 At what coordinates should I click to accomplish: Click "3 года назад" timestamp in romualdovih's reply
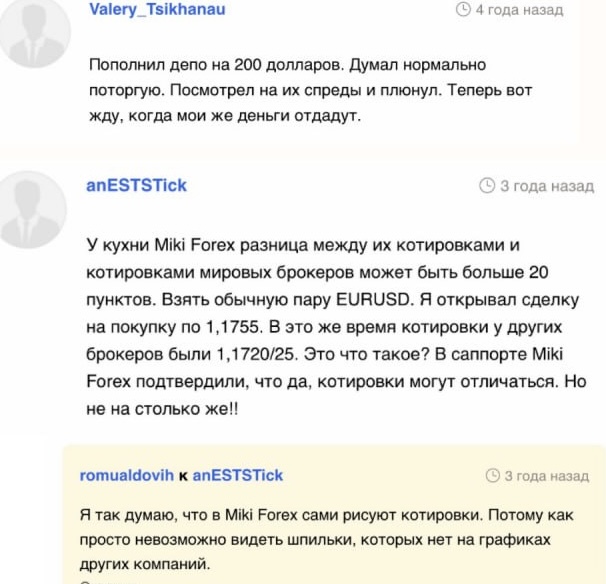(x=547, y=476)
